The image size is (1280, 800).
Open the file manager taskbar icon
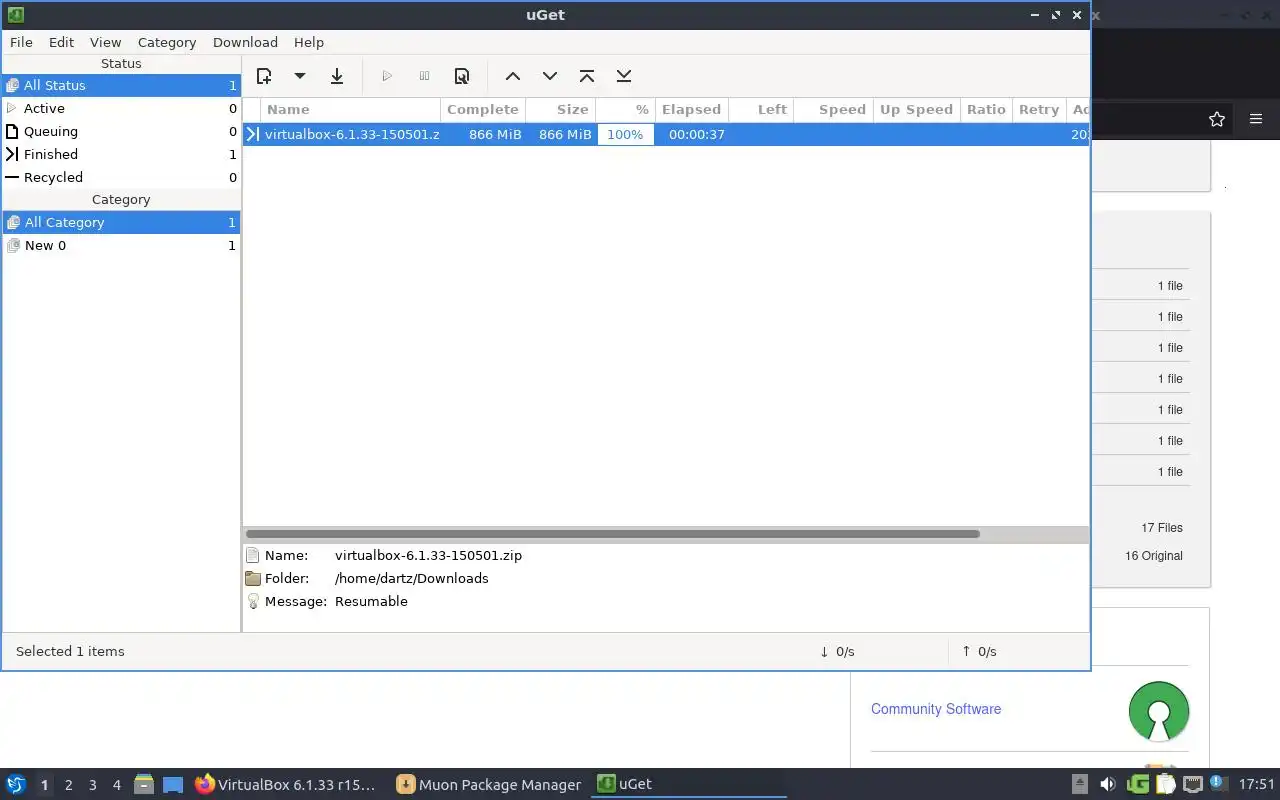[x=143, y=784]
